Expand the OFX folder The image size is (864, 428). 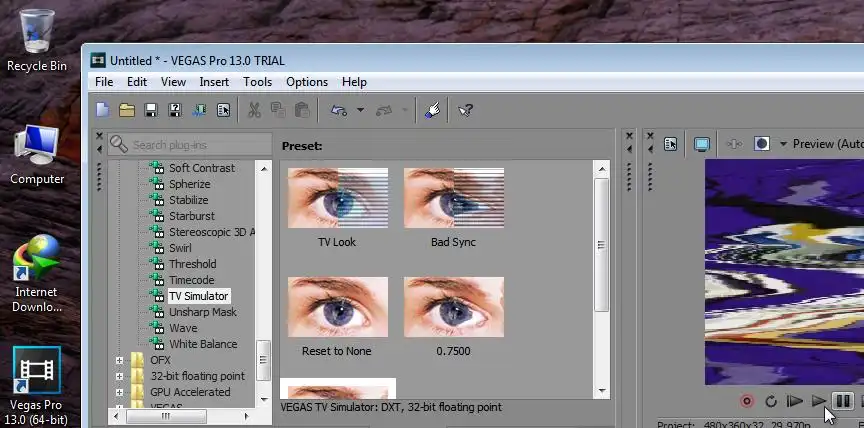coord(120,360)
